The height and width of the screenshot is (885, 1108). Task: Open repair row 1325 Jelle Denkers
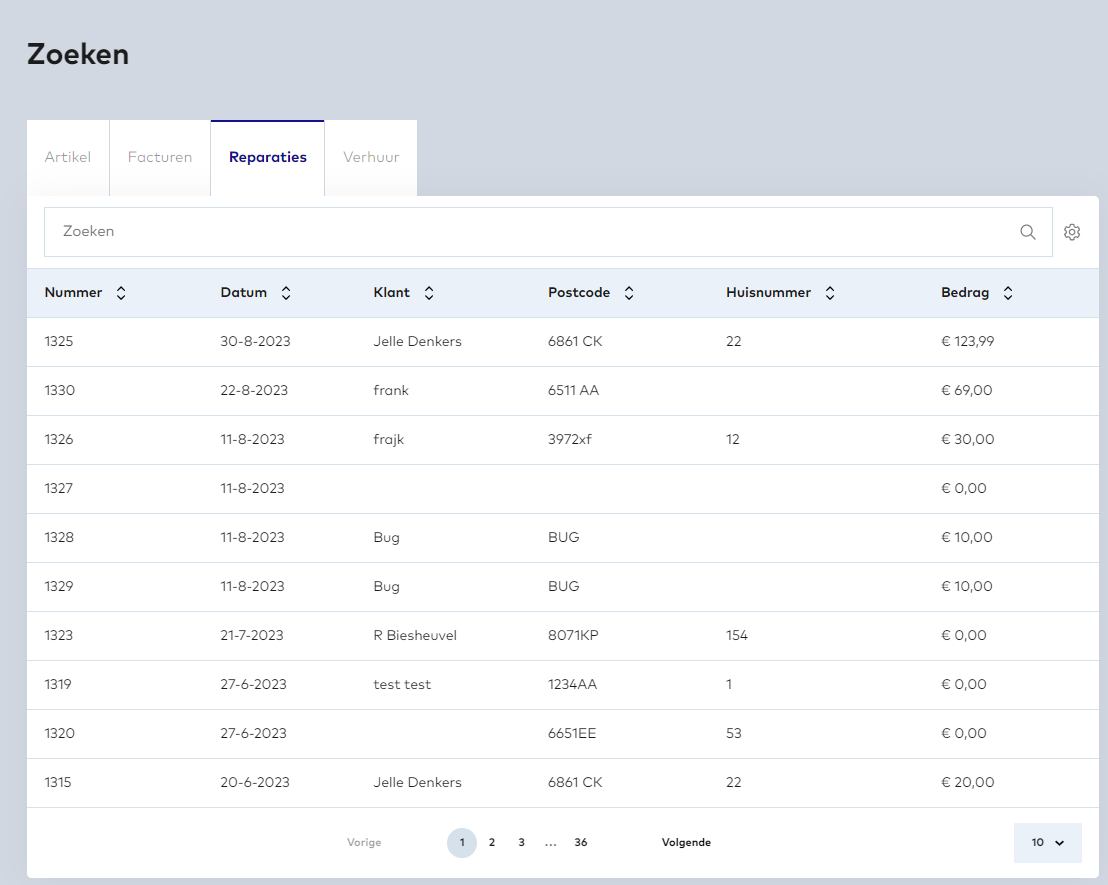point(417,342)
